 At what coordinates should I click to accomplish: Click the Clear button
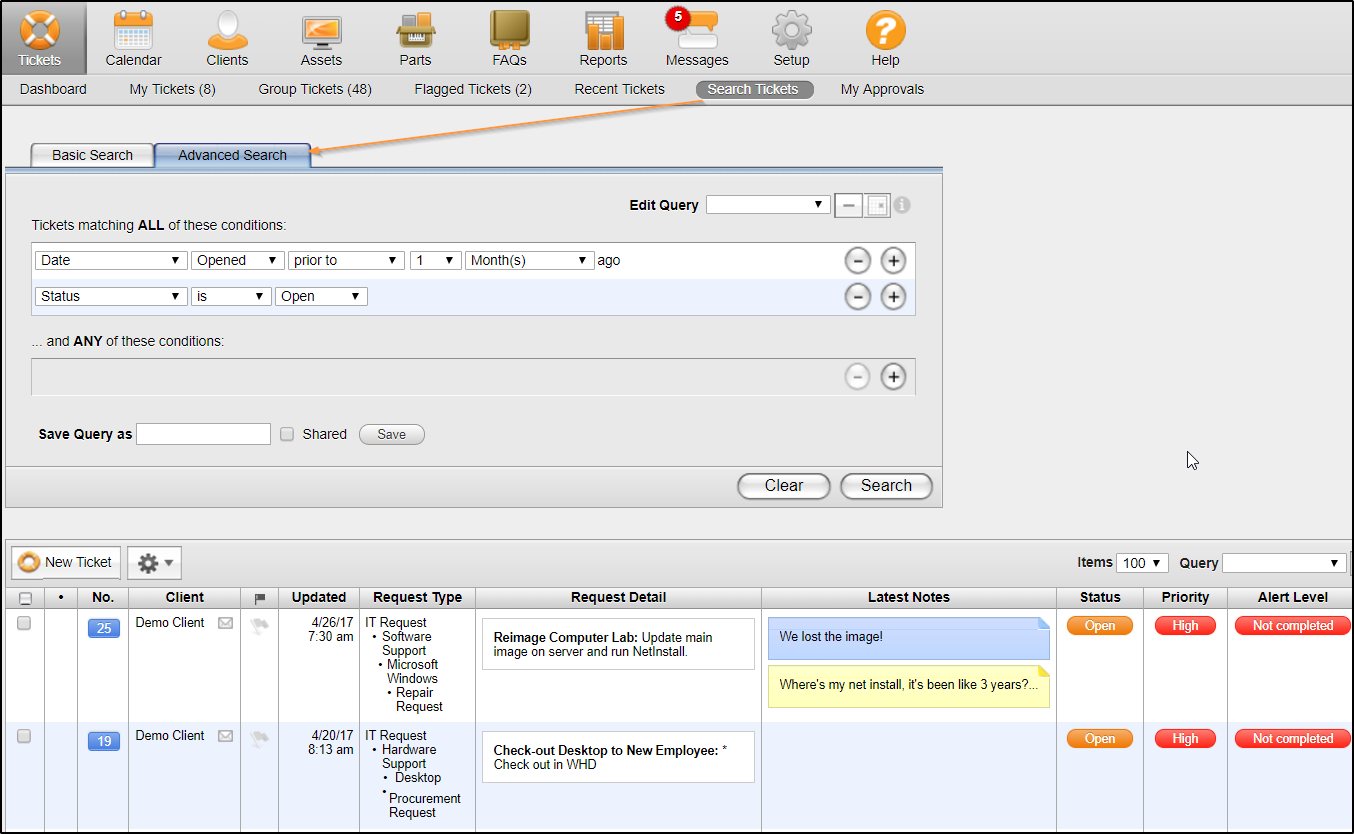click(784, 486)
